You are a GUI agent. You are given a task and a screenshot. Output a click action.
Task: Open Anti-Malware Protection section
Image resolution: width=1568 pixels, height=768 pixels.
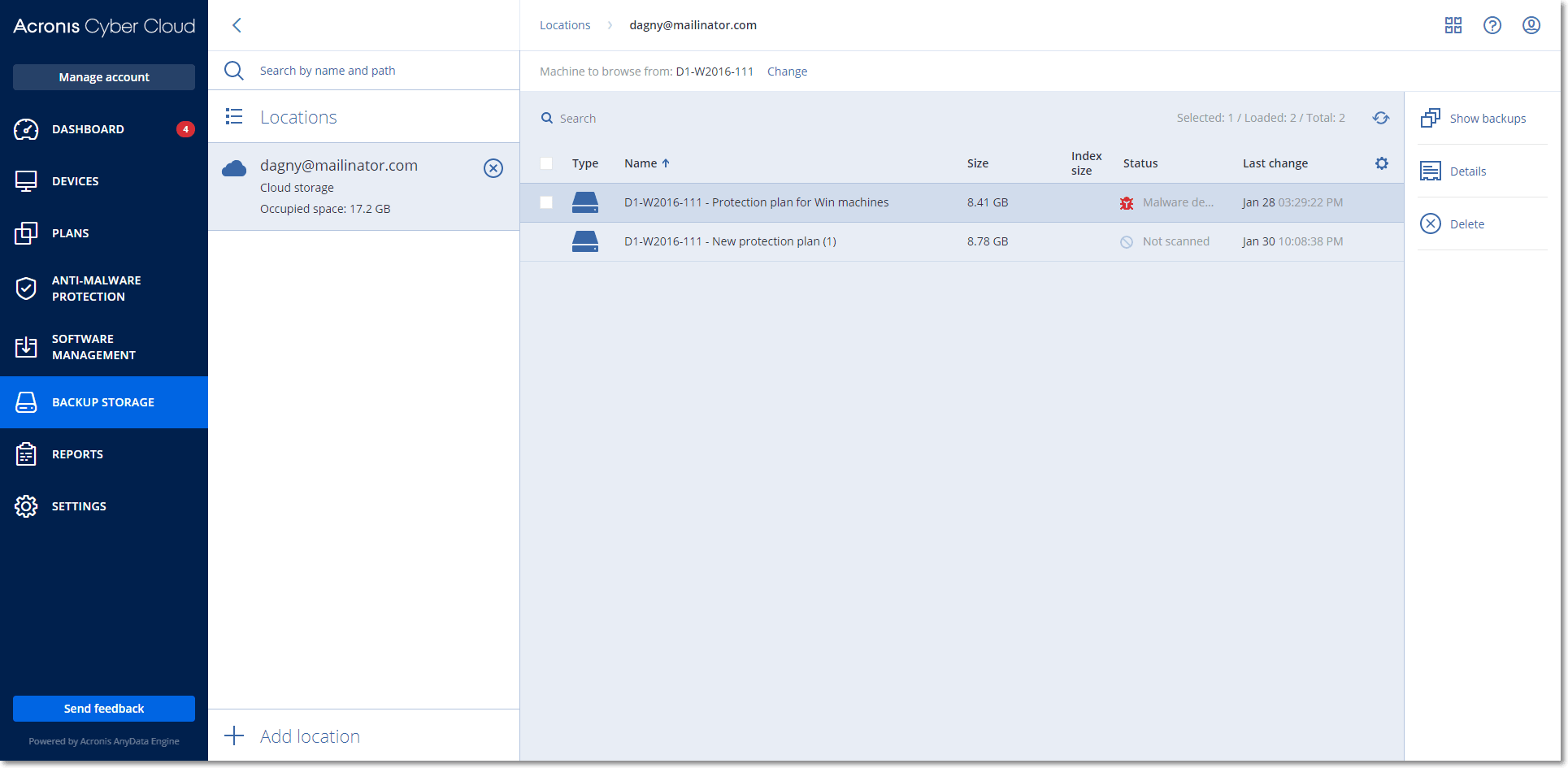click(104, 289)
